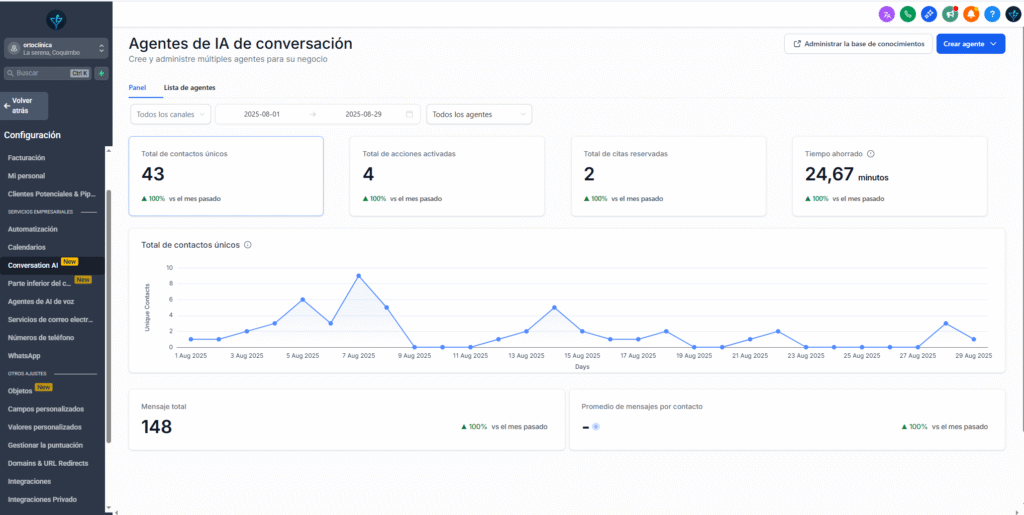This screenshot has height=515, width=1024.
Task: Open the Crear agente dropdown button
Action: coord(970,44)
